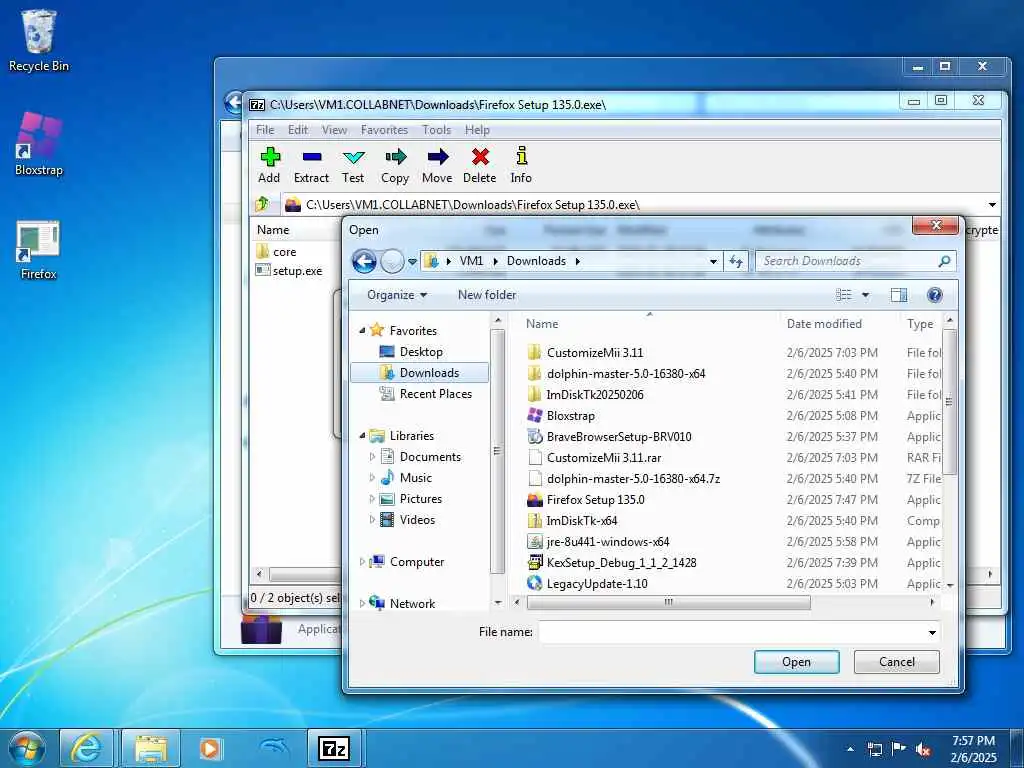Click the Test toolbar icon in 7-Zip

pos(353,157)
